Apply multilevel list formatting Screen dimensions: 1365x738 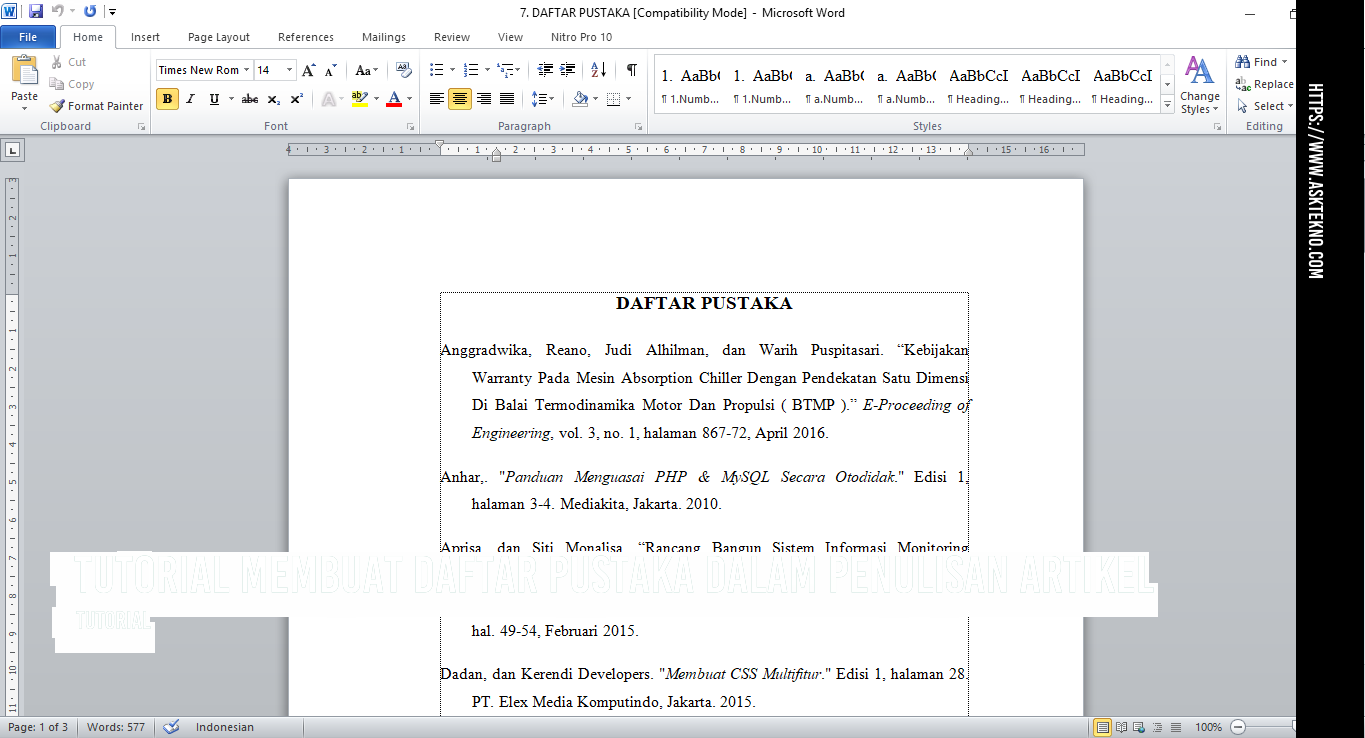coord(505,70)
